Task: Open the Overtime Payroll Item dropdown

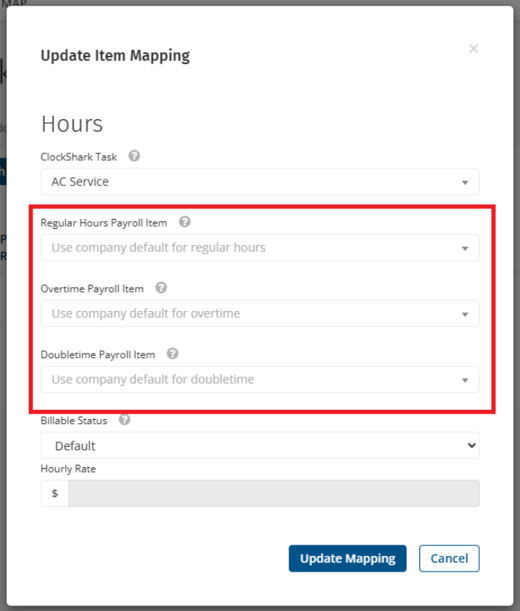Action: point(260,313)
